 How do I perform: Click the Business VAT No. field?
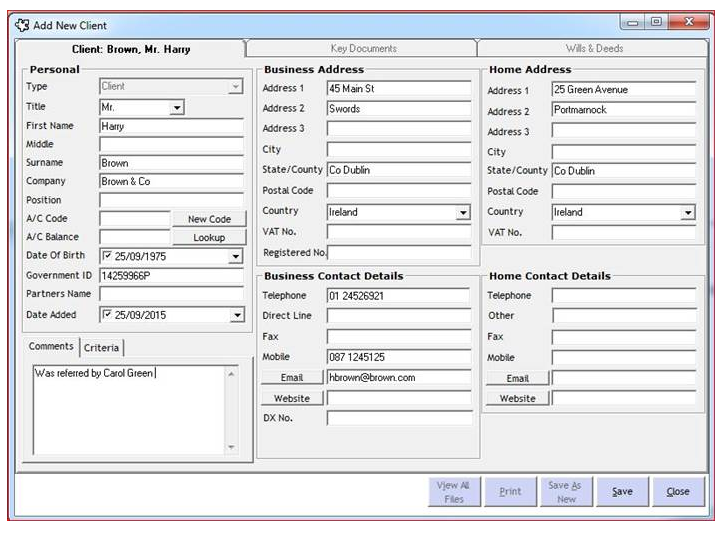399,232
